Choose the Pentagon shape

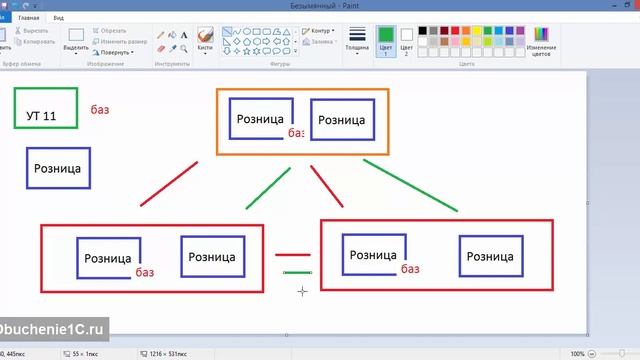coord(247,42)
